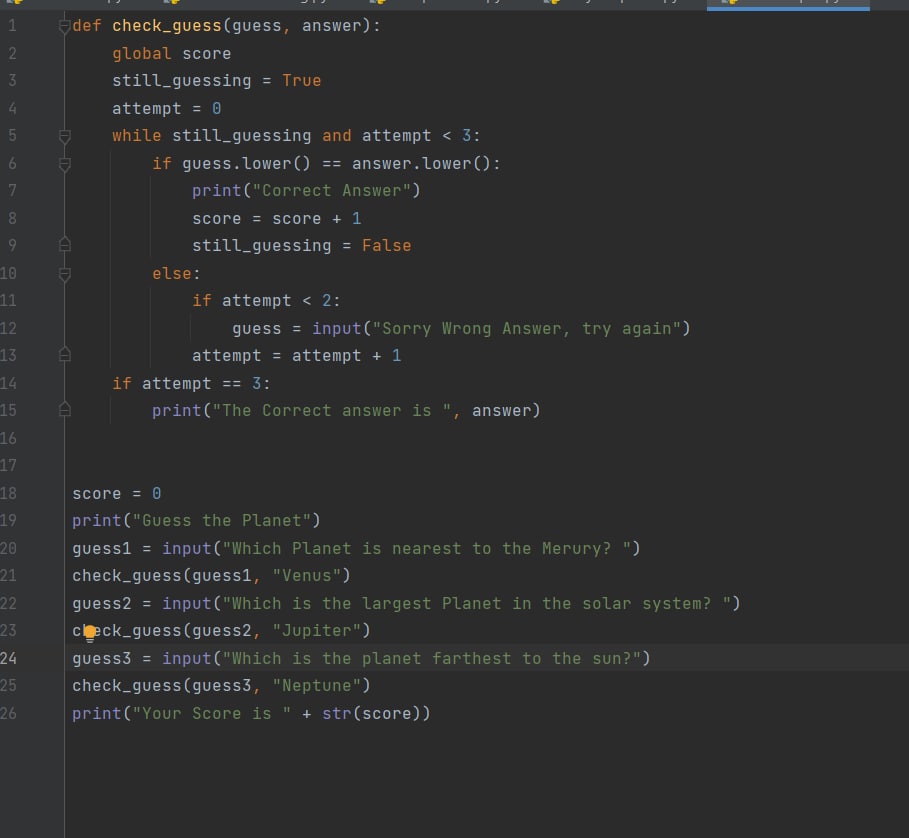Place cursor on 'global score' statement
Screen dimensions: 909x838
click(172, 54)
